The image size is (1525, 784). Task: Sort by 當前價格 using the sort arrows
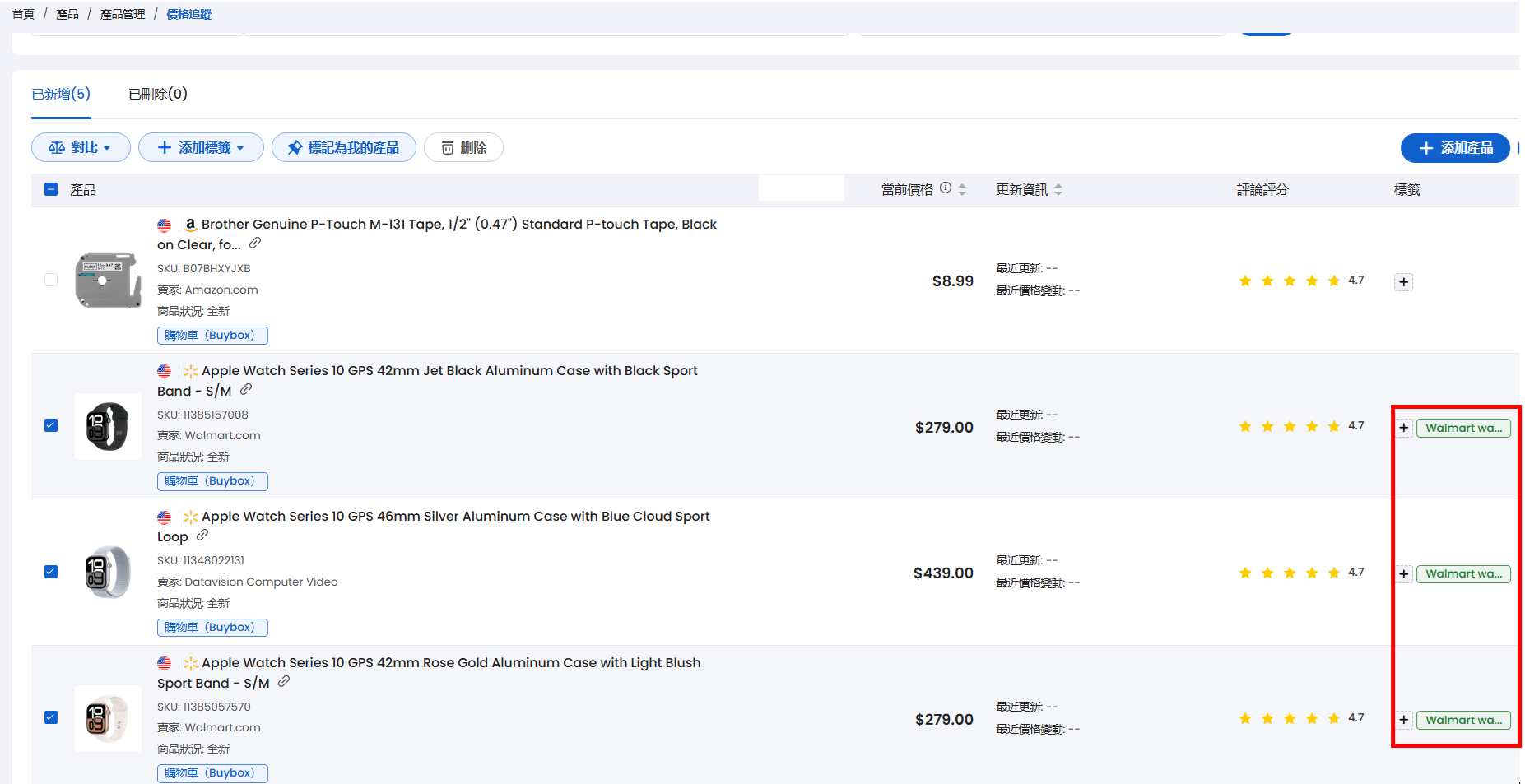(x=962, y=190)
